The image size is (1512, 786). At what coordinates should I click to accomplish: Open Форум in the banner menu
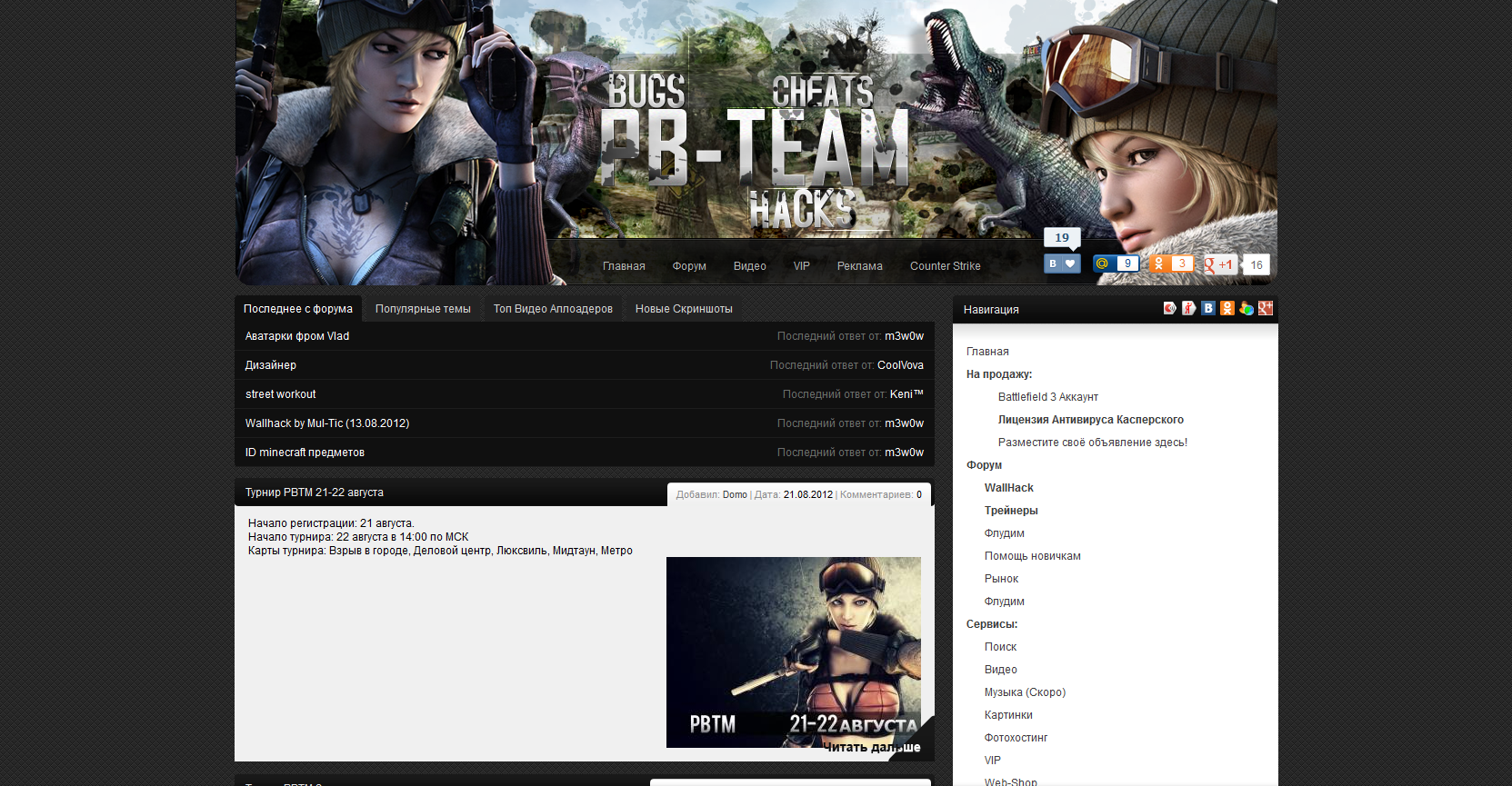[689, 266]
